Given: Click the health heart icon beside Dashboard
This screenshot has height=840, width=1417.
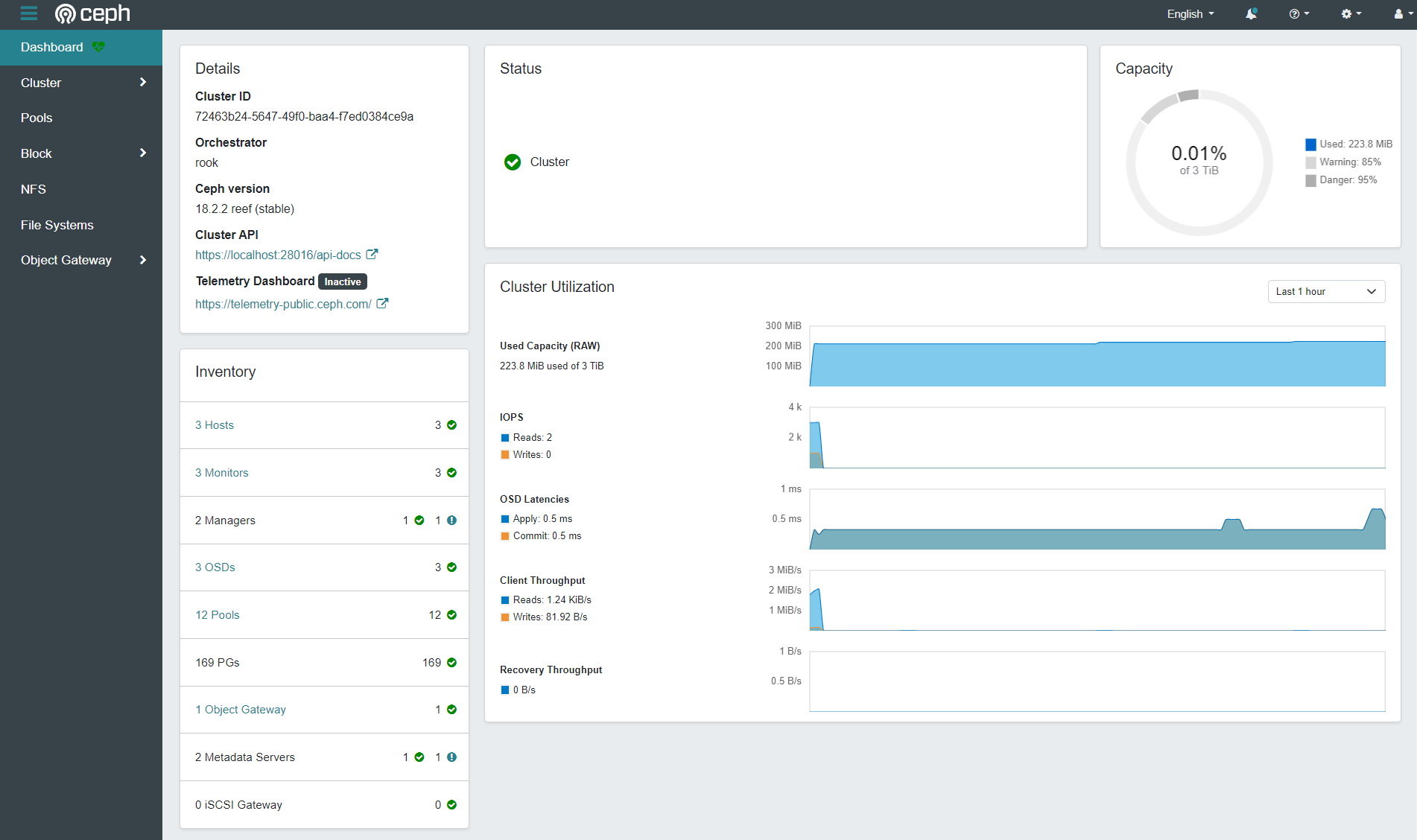Looking at the screenshot, I should [x=98, y=47].
